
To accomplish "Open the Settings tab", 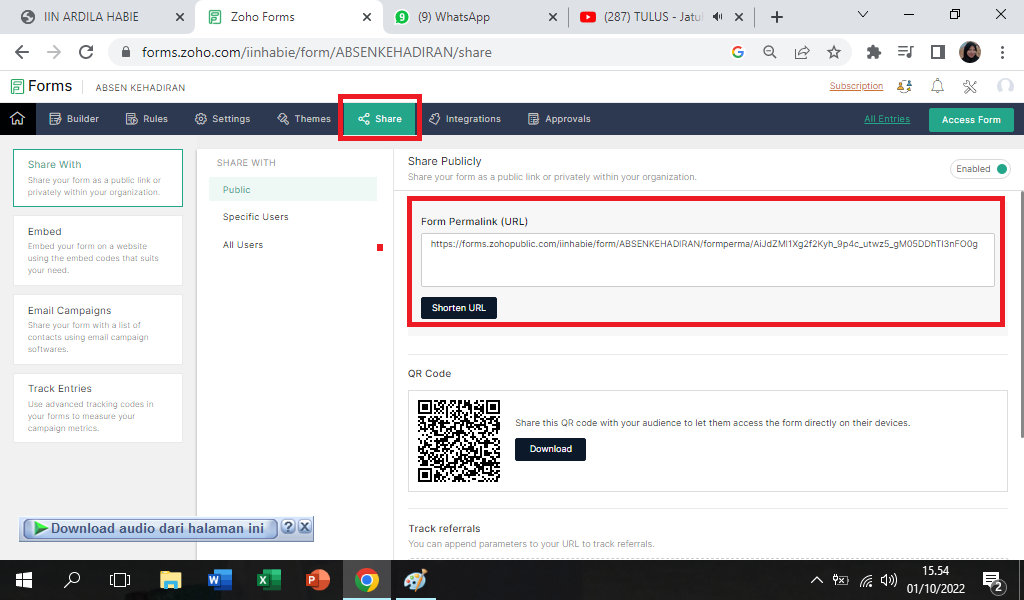I will pyautogui.click(x=223, y=119).
